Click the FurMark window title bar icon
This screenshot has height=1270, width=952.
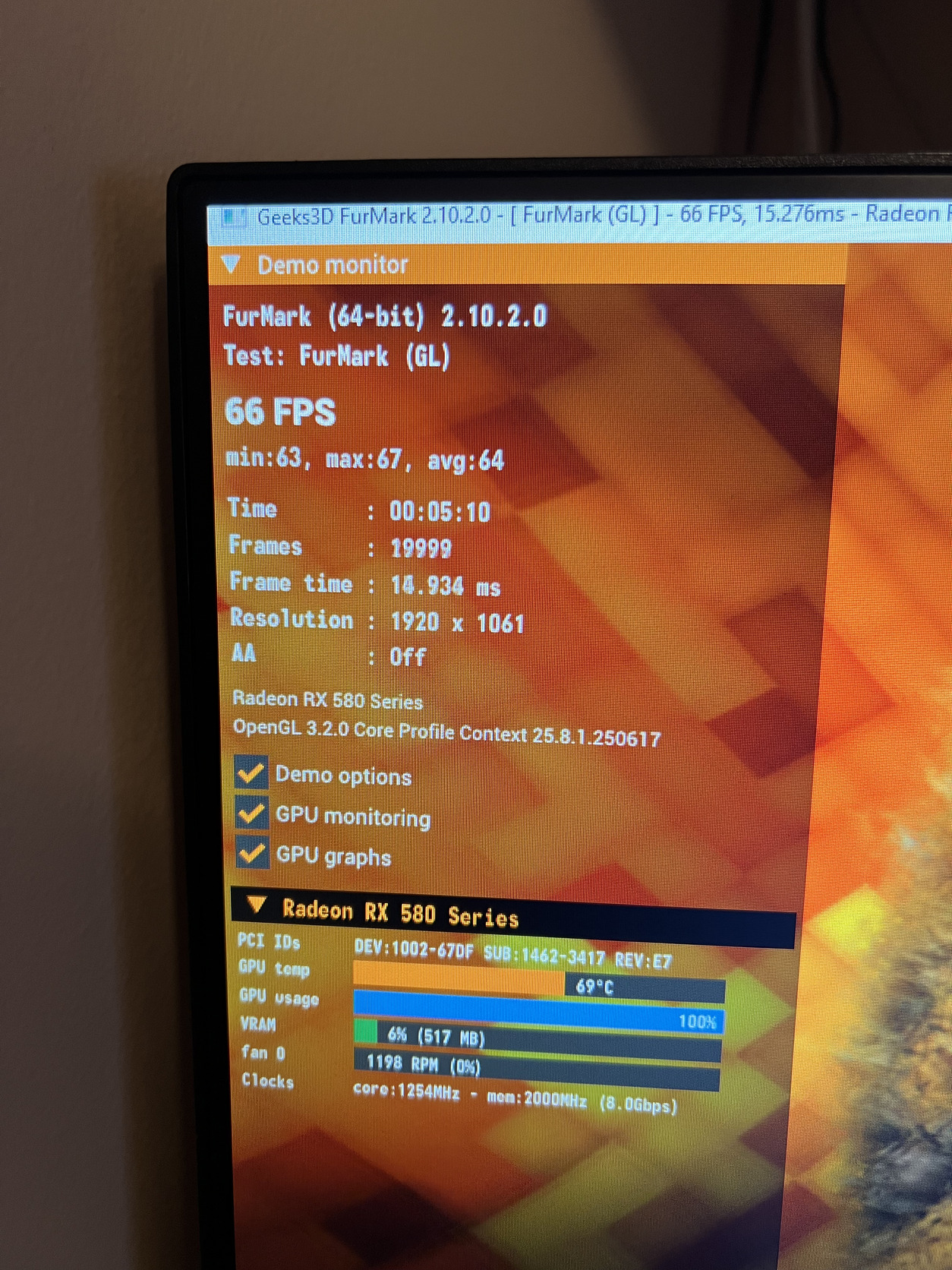233,218
